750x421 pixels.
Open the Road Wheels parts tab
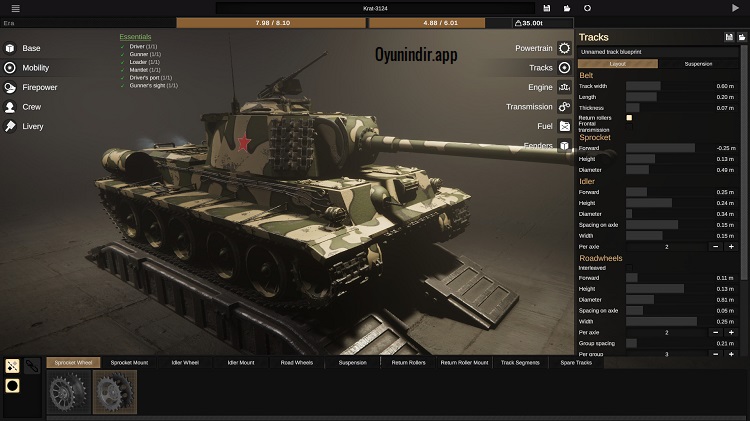[x=297, y=363]
